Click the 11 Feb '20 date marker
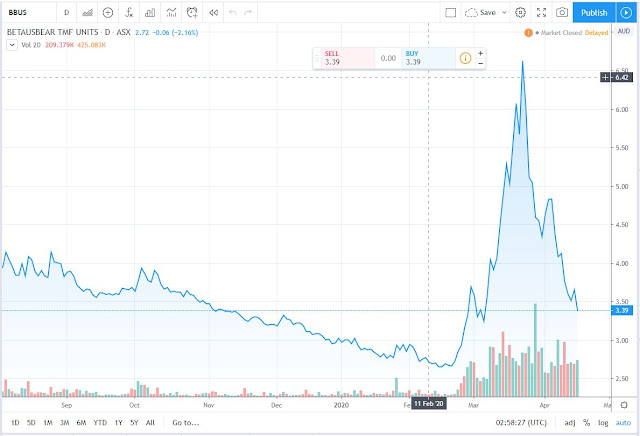The width and height of the screenshot is (640, 436). [x=429, y=404]
